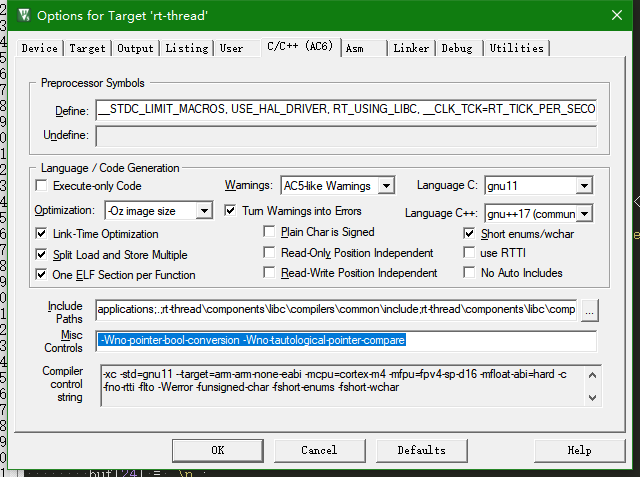The image size is (640, 477).
Task: Close the Options for Target dialog
Action: coord(617,16)
